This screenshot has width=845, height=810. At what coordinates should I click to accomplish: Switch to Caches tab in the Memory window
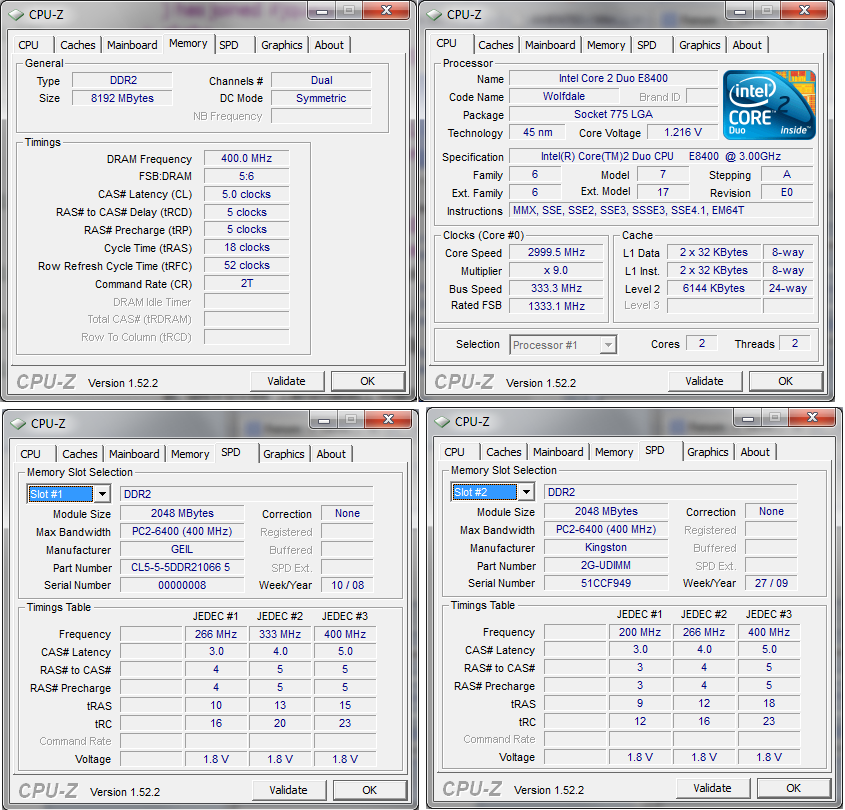click(x=78, y=45)
